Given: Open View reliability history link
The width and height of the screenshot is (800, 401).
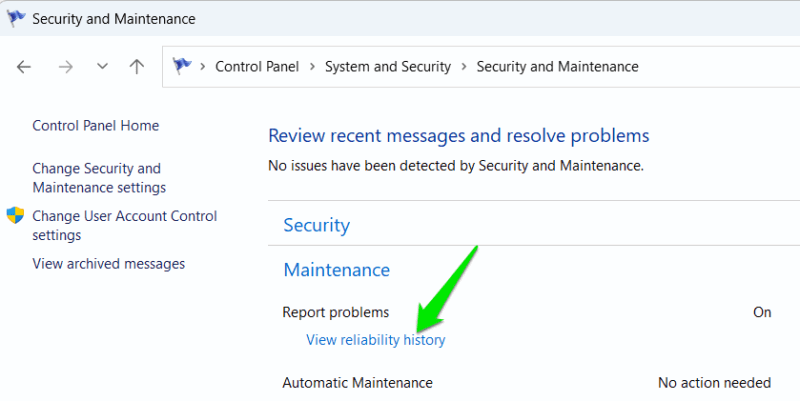Looking at the screenshot, I should 376,340.
